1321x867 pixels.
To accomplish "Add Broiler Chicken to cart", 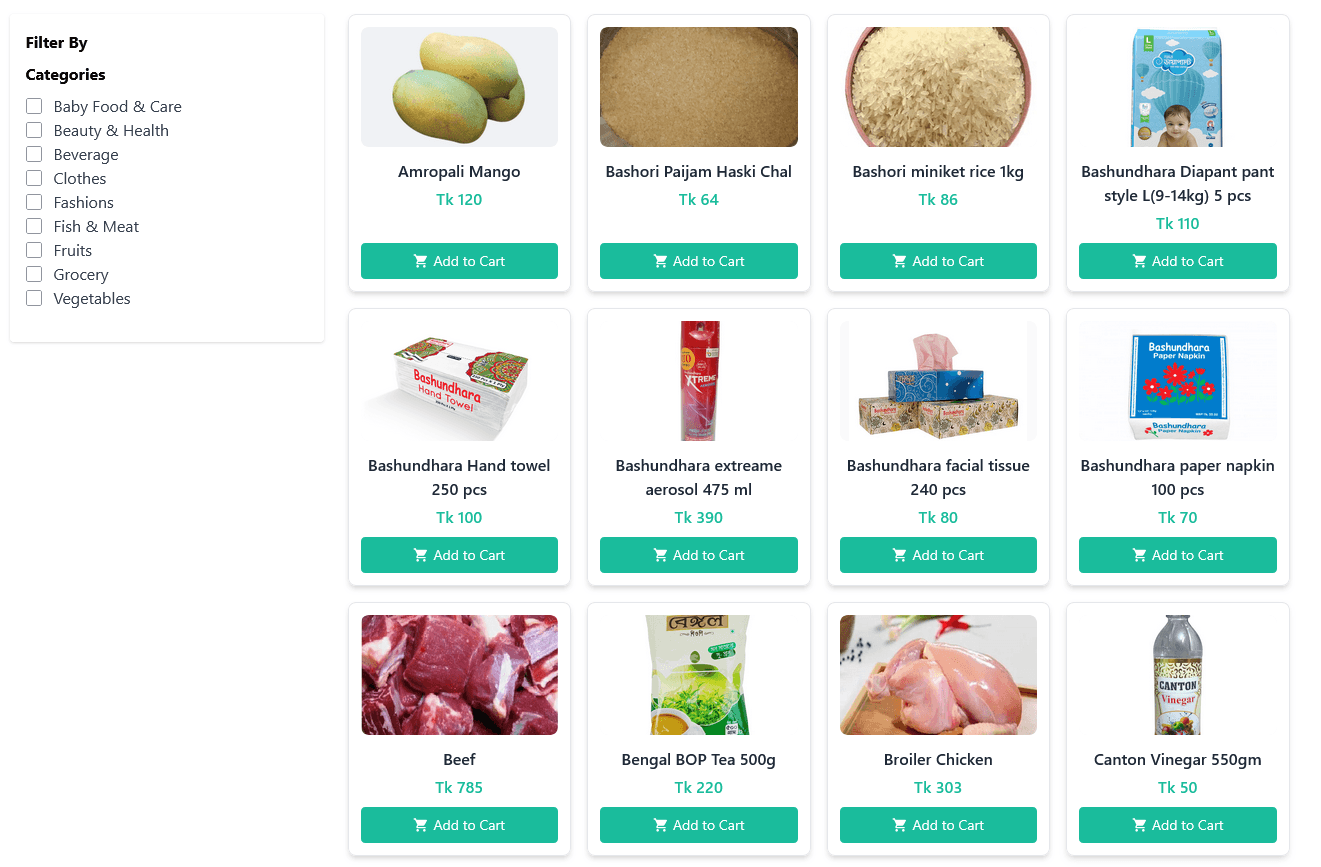I will 938,825.
